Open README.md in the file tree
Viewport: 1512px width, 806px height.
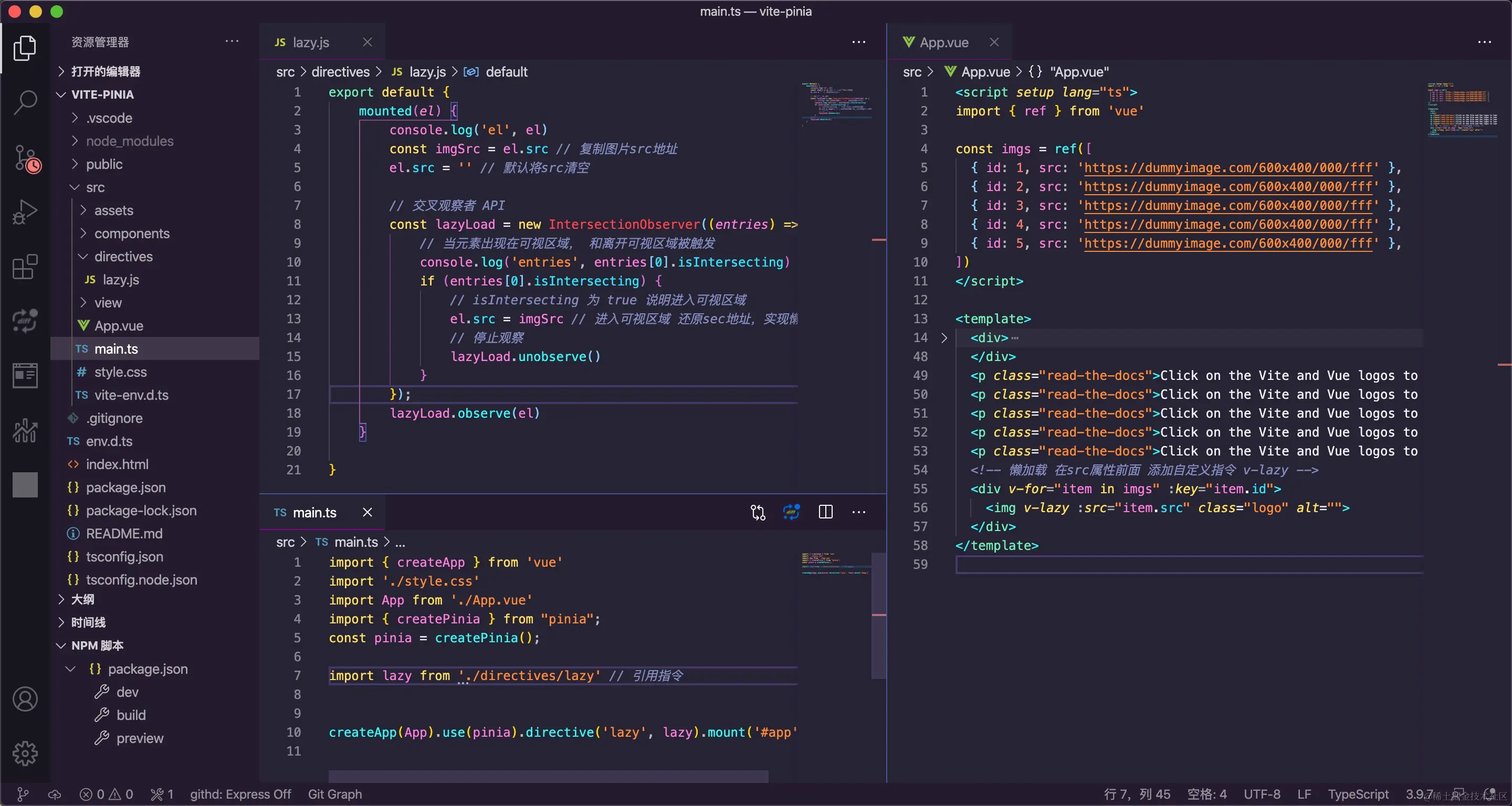(124, 534)
